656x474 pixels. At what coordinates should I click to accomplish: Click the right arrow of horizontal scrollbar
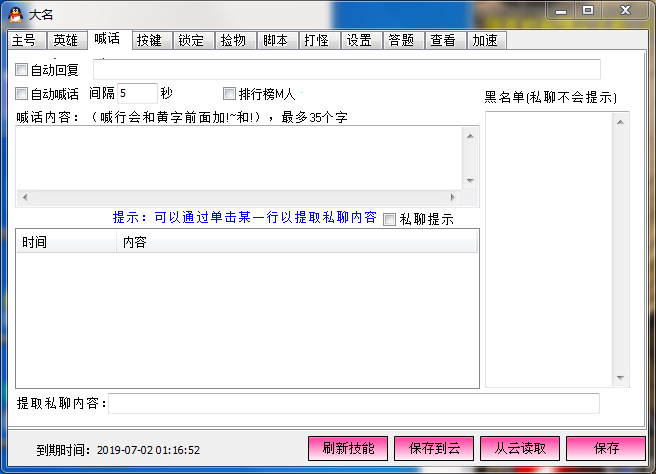point(453,197)
